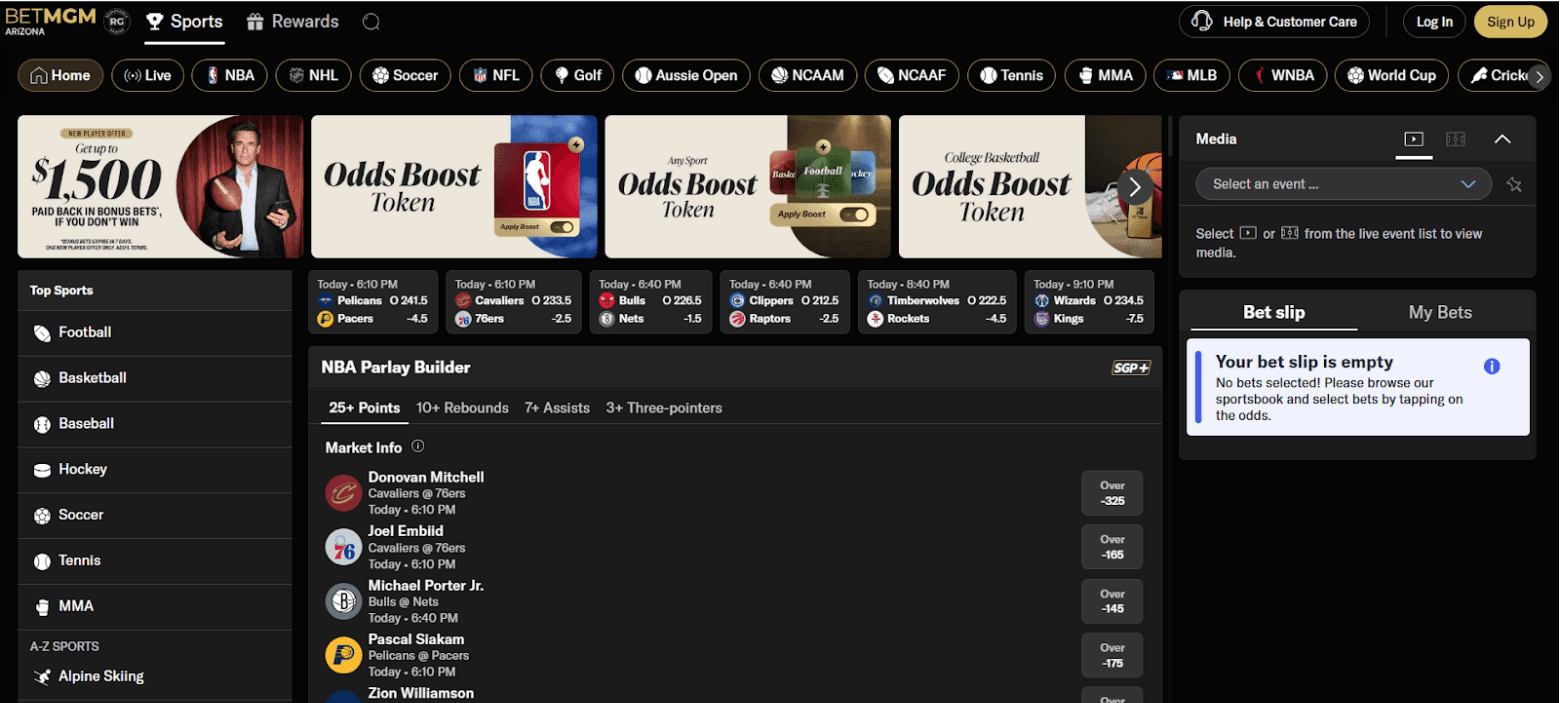Open Tennis in Top Sports sidebar

click(155, 561)
